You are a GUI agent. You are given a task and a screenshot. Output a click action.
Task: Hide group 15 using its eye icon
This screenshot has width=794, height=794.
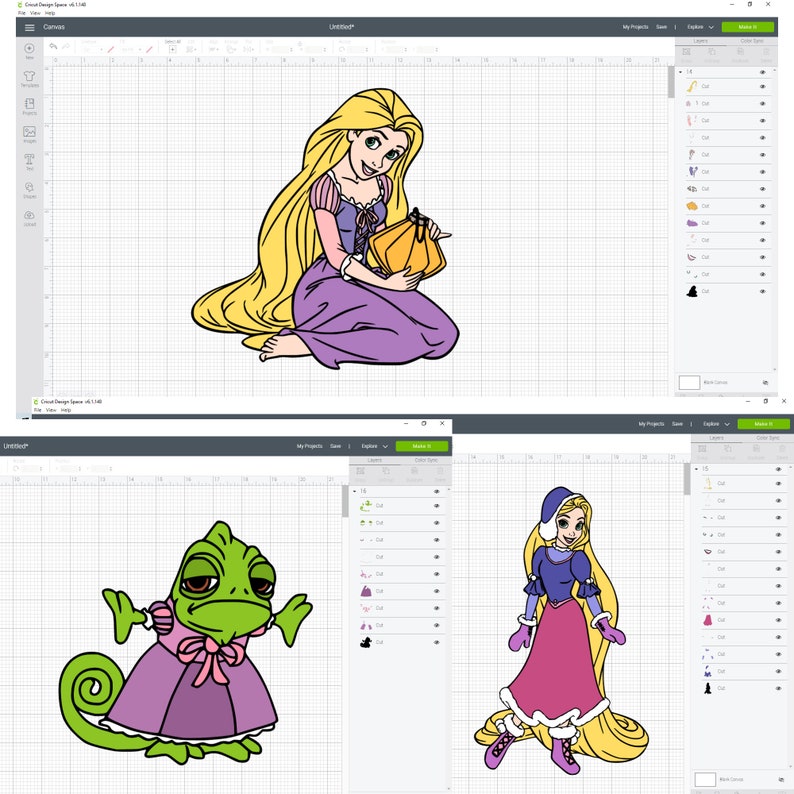[778, 469]
